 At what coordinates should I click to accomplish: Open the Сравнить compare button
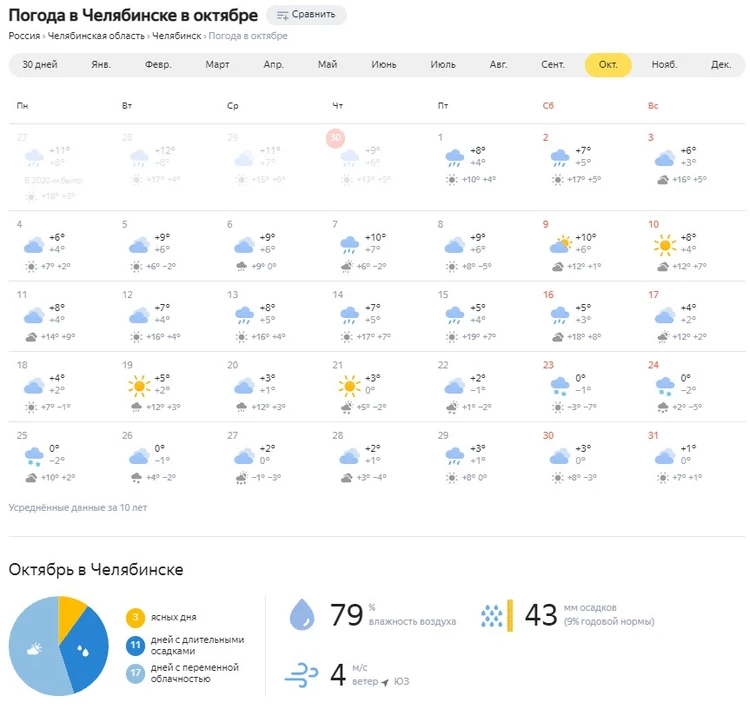coord(306,15)
